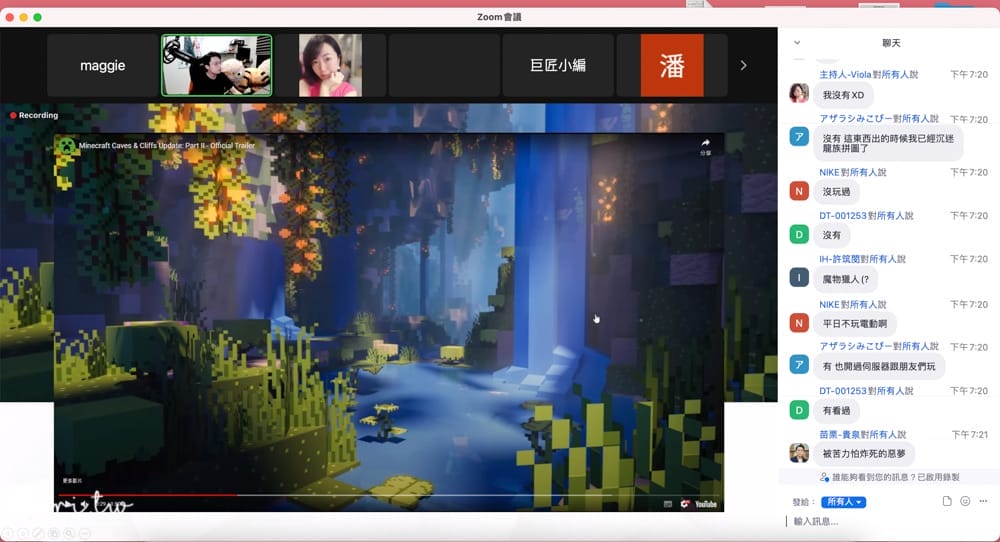Viewport: 1000px width, 542px height.
Task: Click the YouTube logo on the player
Action: click(x=705, y=504)
